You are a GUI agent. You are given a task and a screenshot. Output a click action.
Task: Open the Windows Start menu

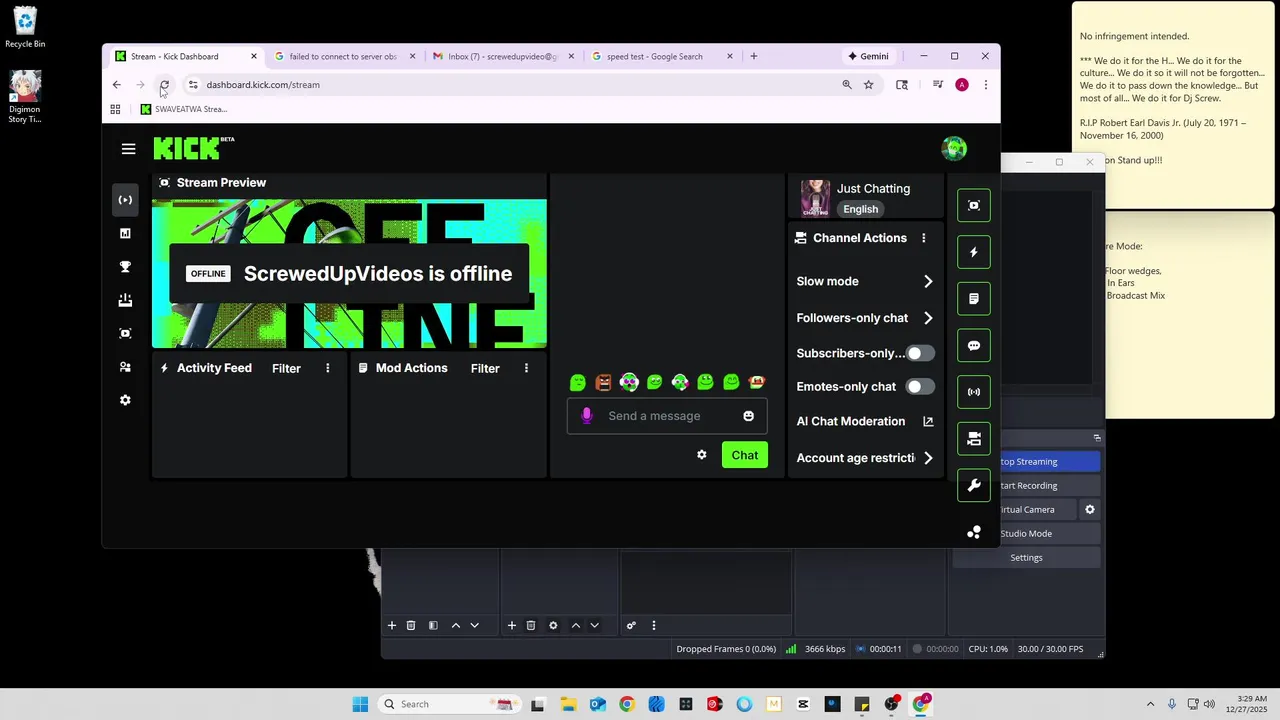360,704
